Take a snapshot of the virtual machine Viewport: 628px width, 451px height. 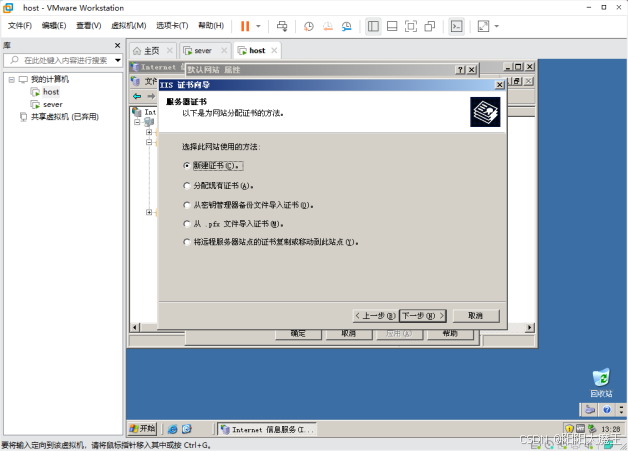[x=308, y=26]
